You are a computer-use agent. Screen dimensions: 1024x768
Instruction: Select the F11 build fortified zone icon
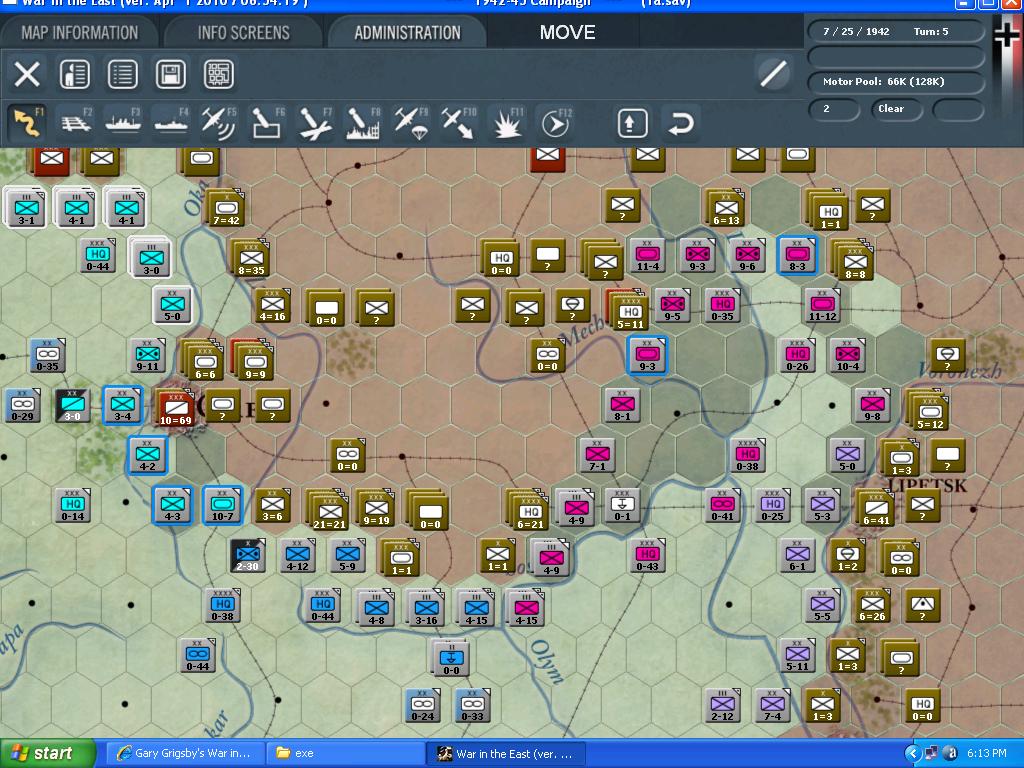507,123
